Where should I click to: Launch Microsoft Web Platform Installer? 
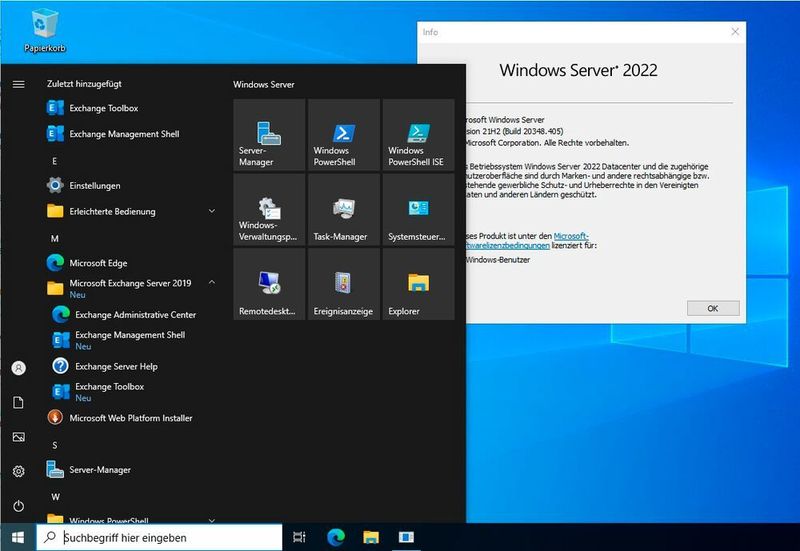[132, 418]
